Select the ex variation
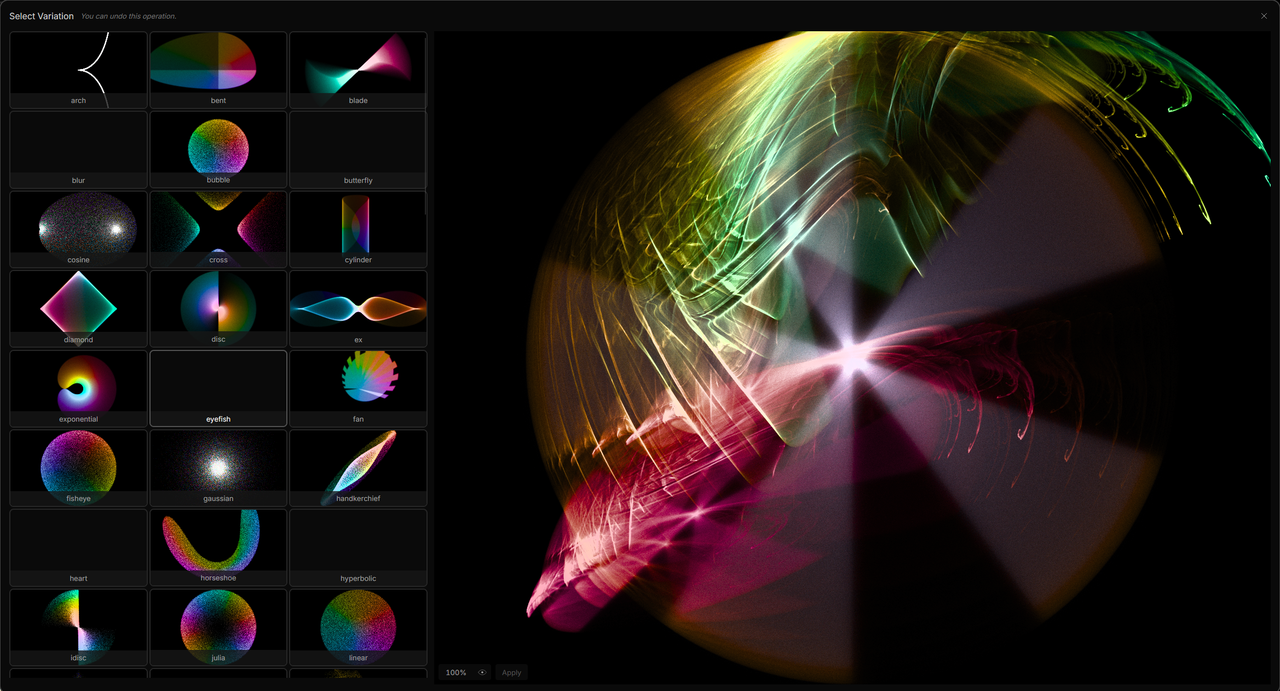The width and height of the screenshot is (1280, 691). pyautogui.click(x=358, y=309)
